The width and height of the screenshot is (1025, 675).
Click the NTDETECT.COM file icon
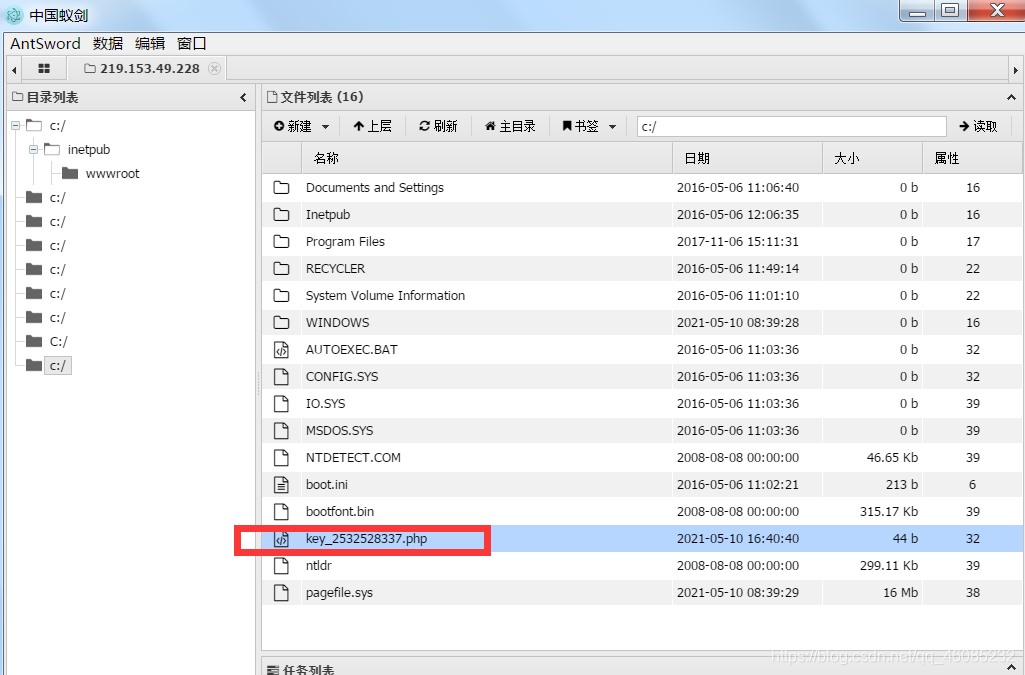(281, 457)
